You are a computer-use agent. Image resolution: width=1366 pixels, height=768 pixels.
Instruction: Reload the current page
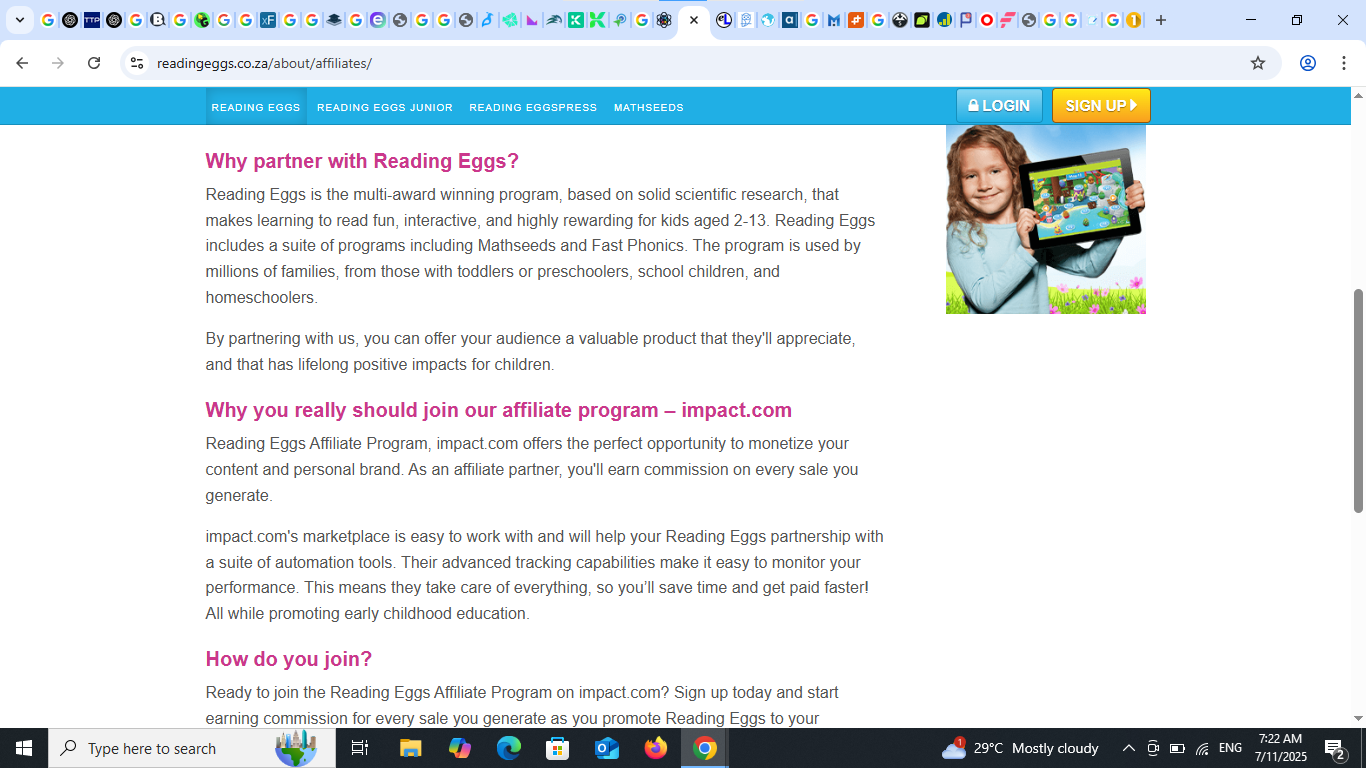point(94,63)
